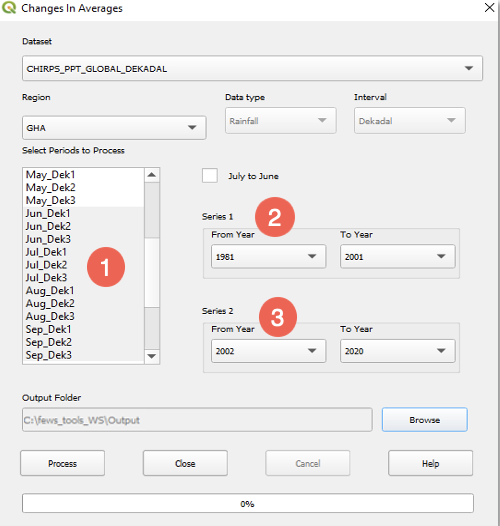The height and width of the screenshot is (526, 500).
Task: Click the period list scroll down arrow
Action: (x=152, y=356)
